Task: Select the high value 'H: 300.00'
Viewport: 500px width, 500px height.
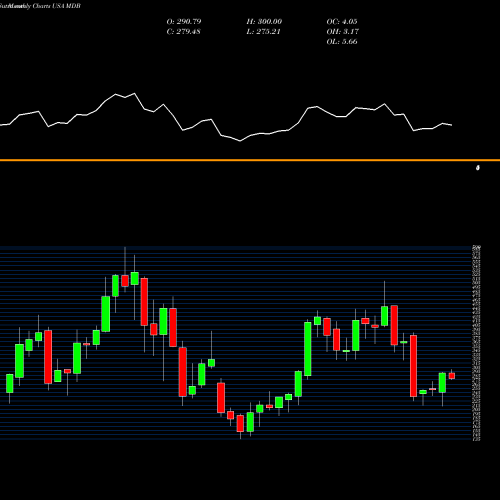Action: pos(264,22)
